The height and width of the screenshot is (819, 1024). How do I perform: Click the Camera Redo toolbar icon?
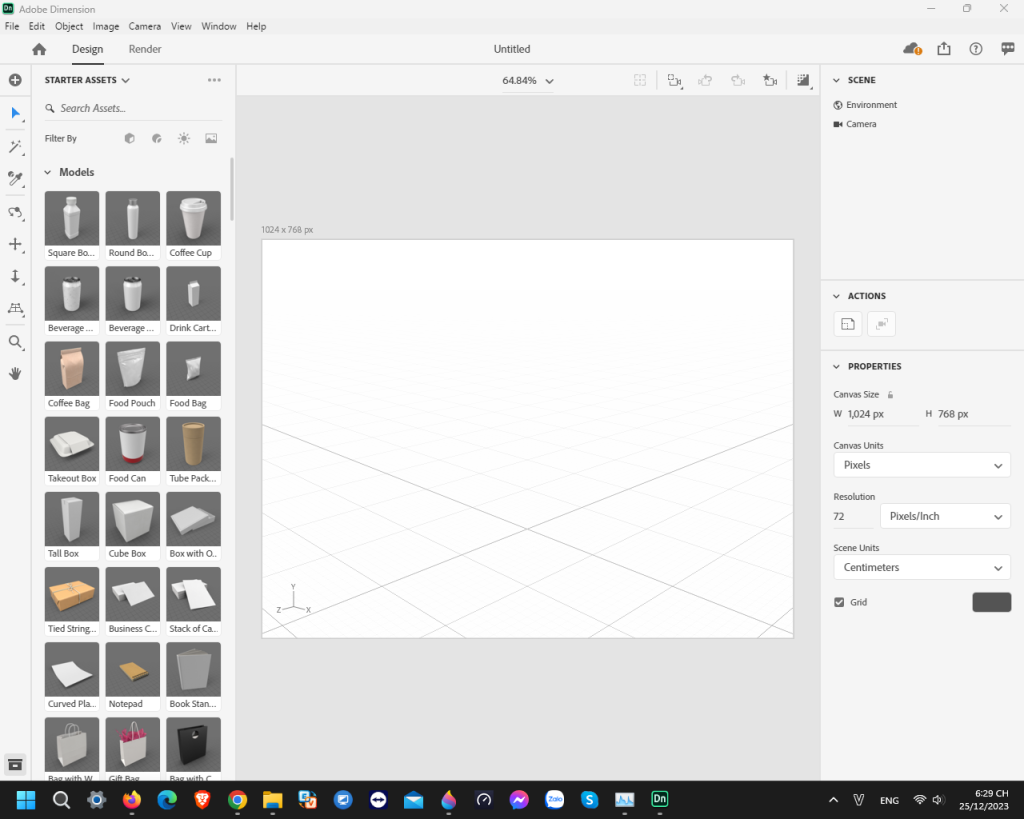(x=738, y=80)
